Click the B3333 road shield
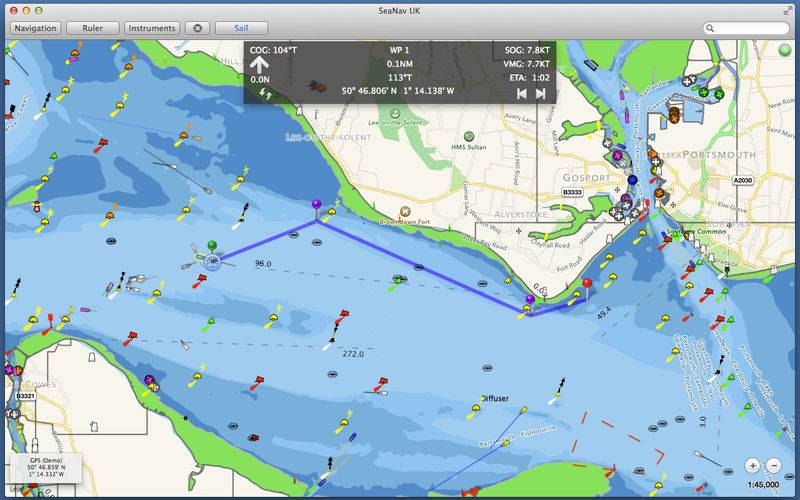The width and height of the screenshot is (800, 500). pyautogui.click(x=572, y=192)
